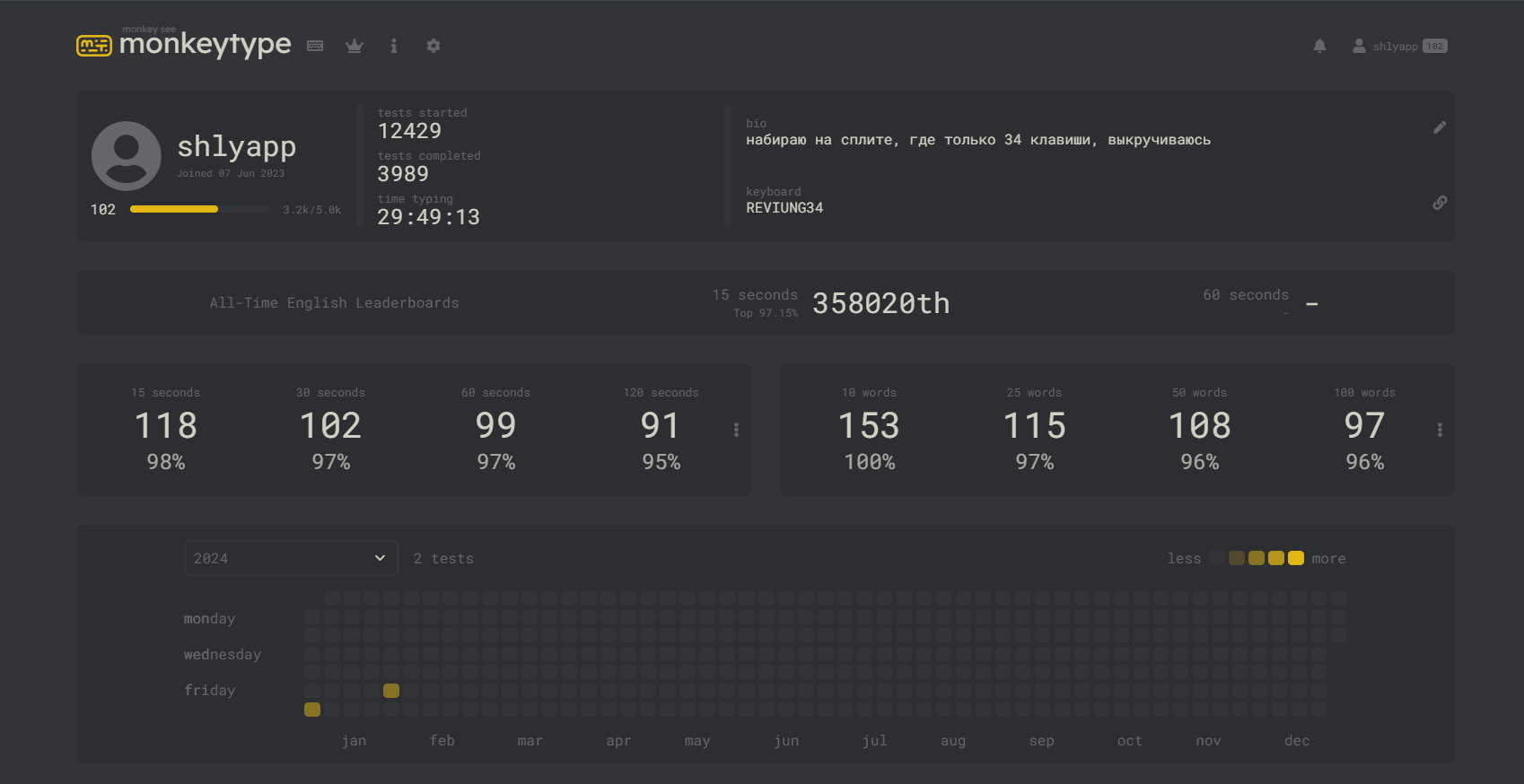Click the keyboard name REVIUNG34
Viewport: 1524px width, 784px height.
point(784,208)
